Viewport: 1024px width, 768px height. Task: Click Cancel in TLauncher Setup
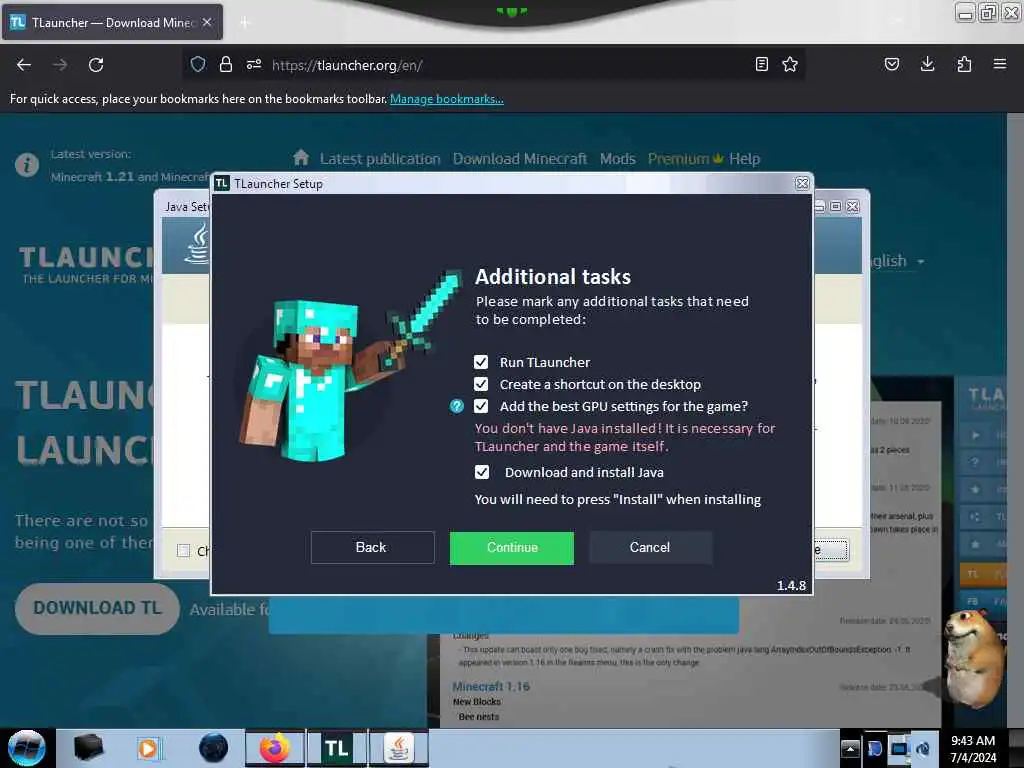coord(650,547)
